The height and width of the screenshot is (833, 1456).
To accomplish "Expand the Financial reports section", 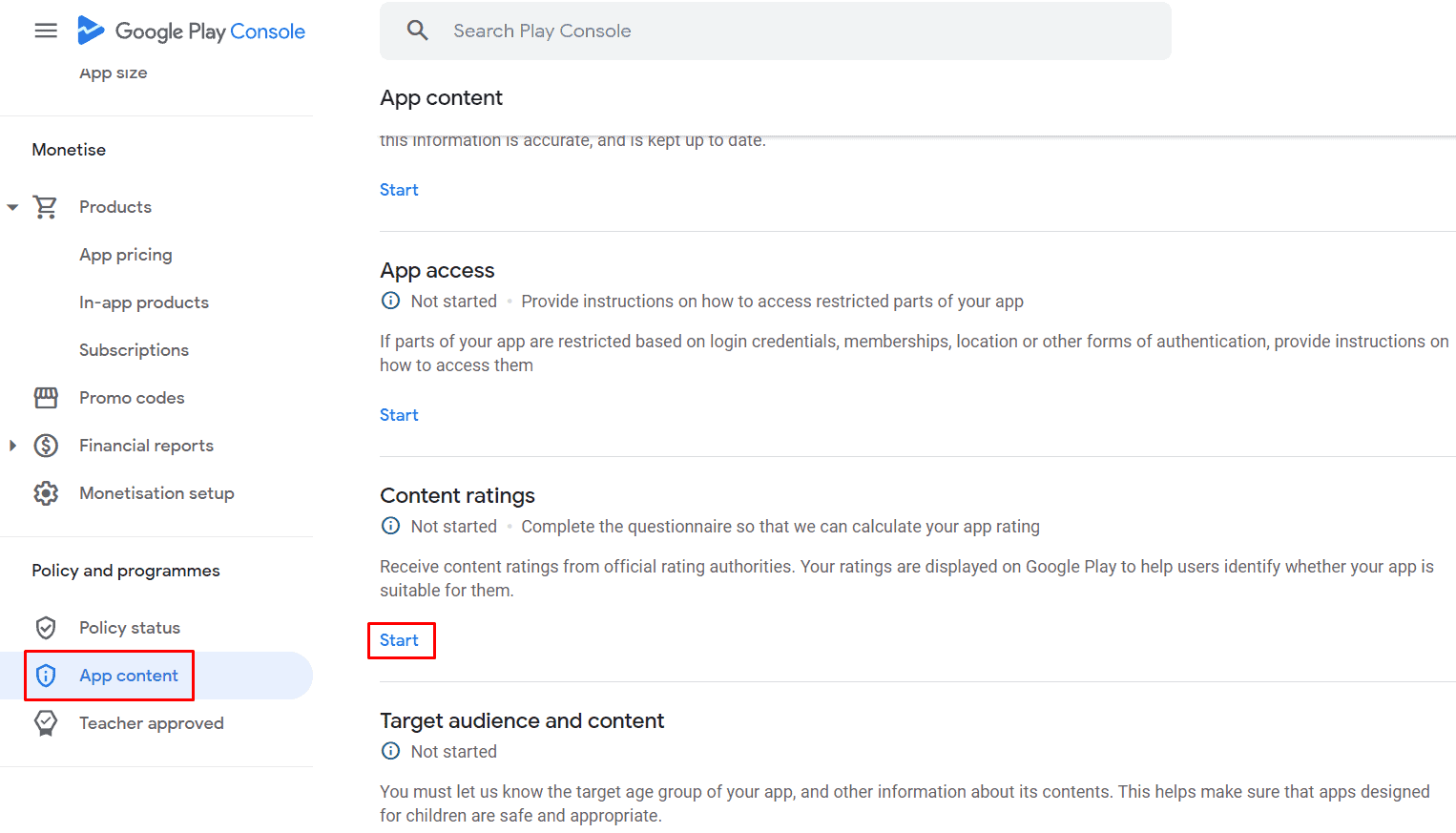I will (12, 445).
